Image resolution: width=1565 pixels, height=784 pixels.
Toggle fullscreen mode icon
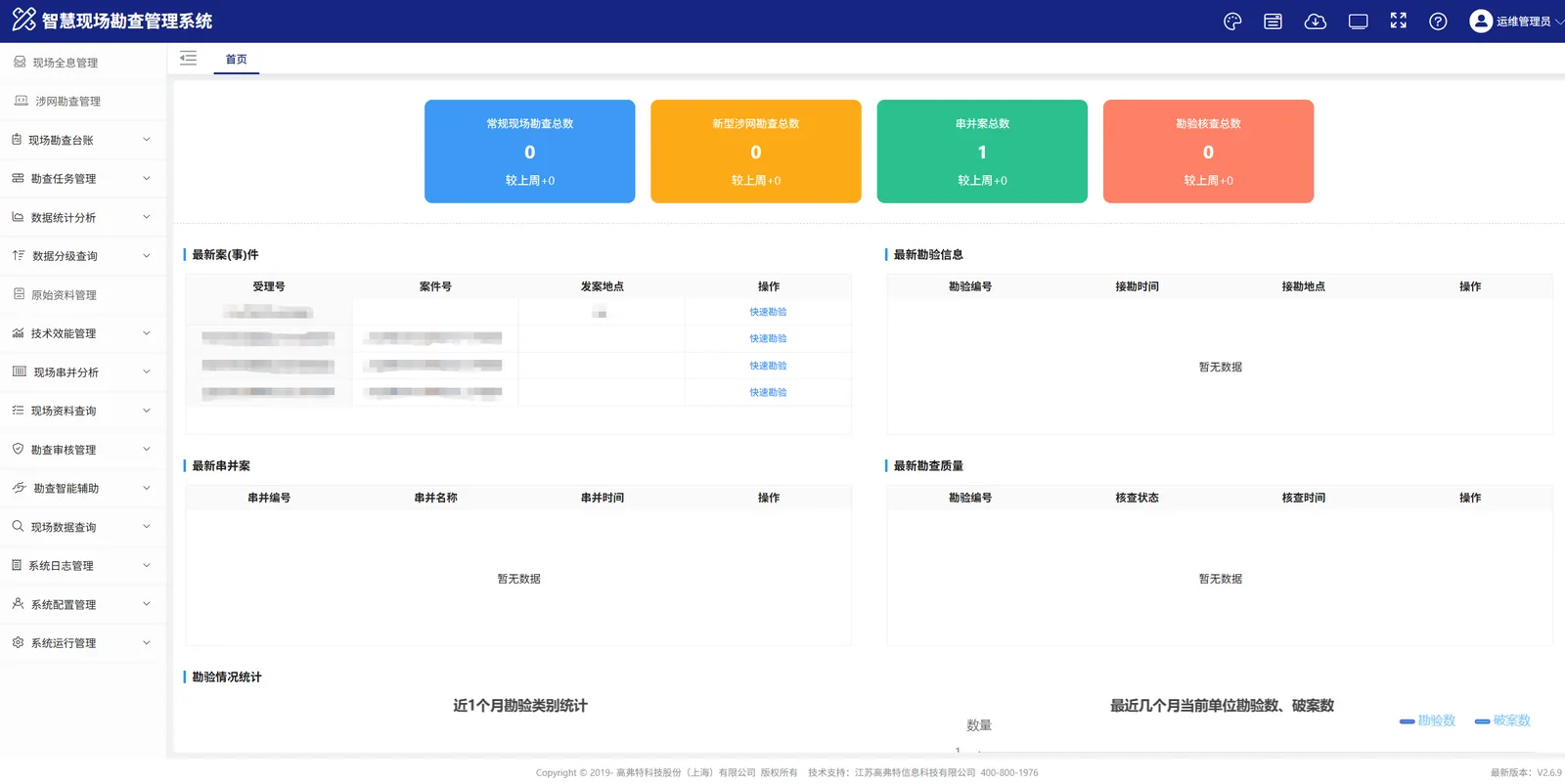[1399, 21]
